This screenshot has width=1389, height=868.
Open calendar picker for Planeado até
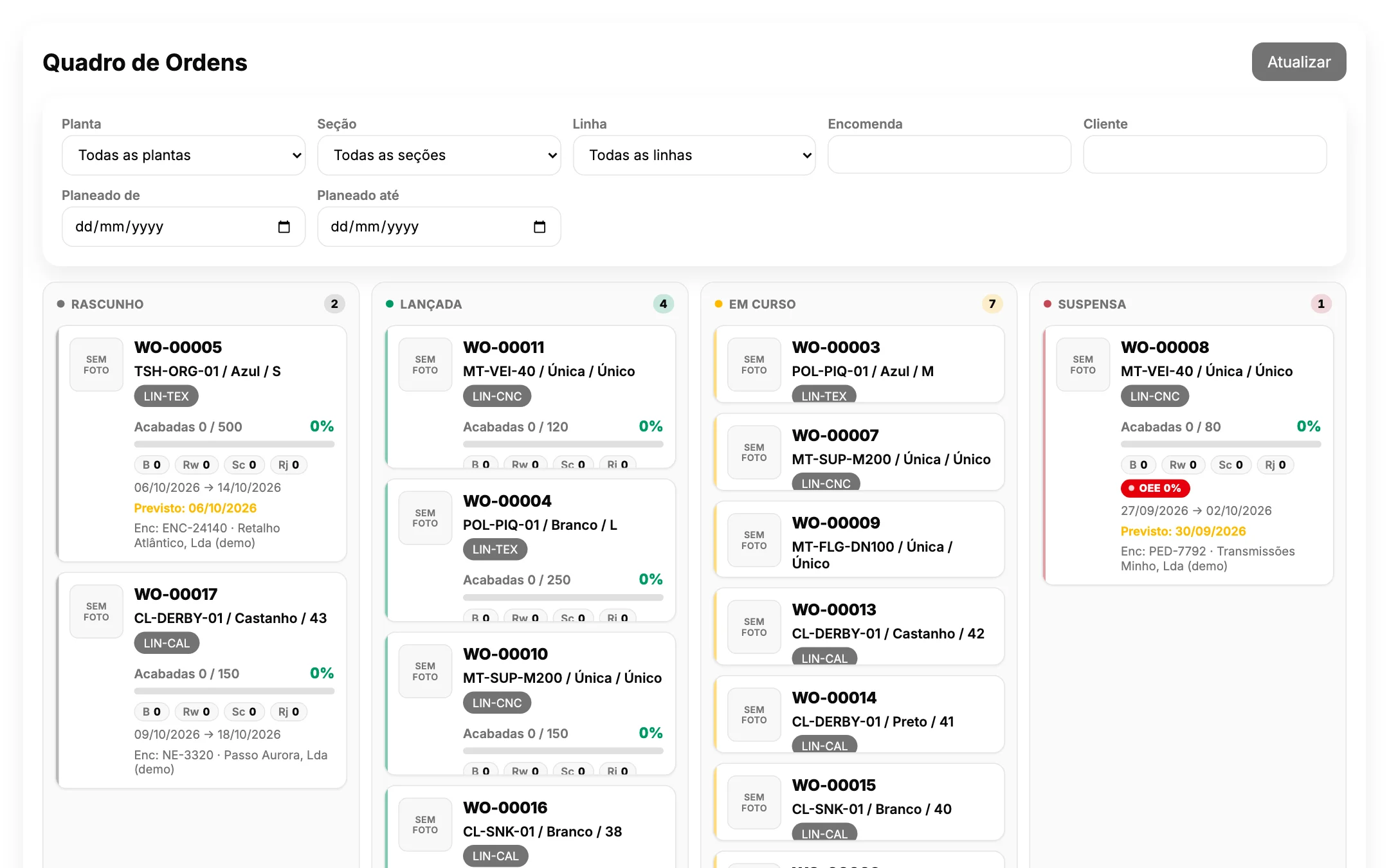(x=540, y=226)
